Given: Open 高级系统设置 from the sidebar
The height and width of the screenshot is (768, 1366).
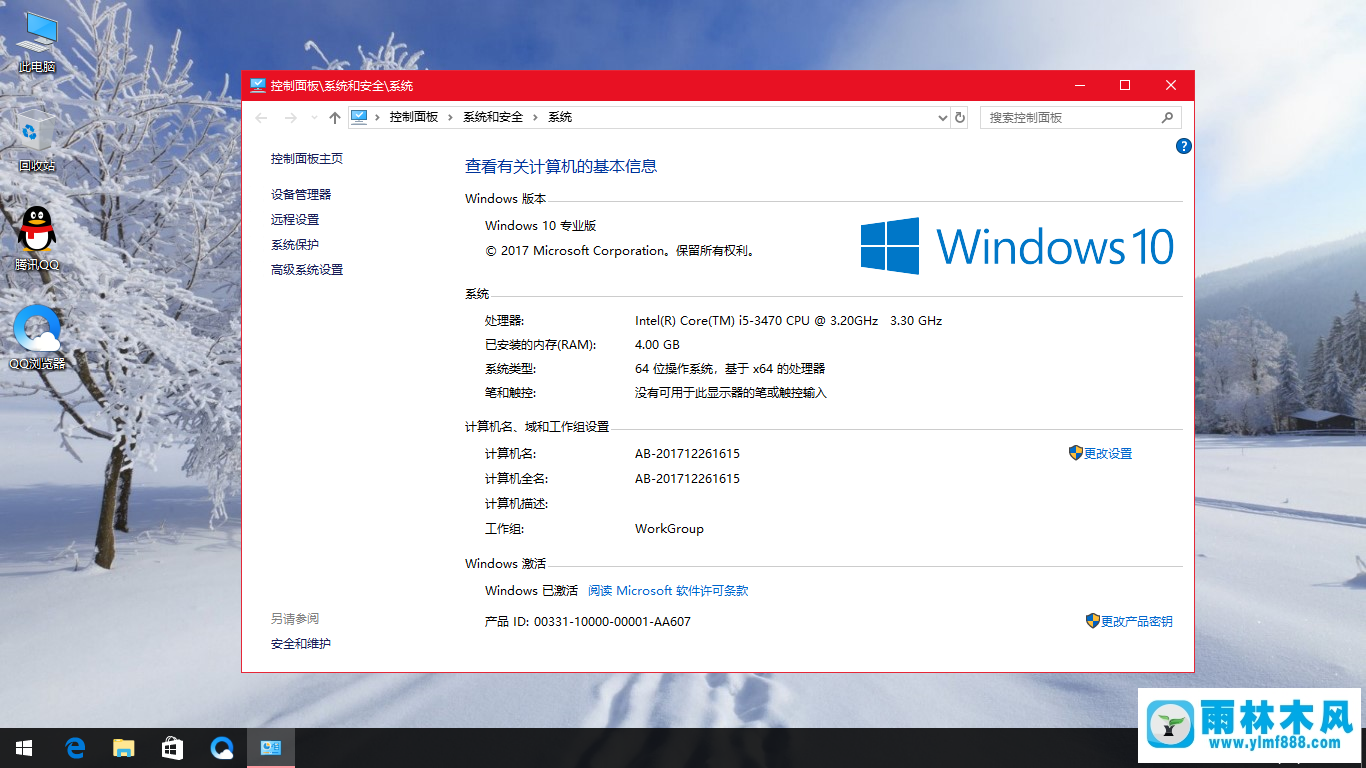Looking at the screenshot, I should tap(307, 270).
